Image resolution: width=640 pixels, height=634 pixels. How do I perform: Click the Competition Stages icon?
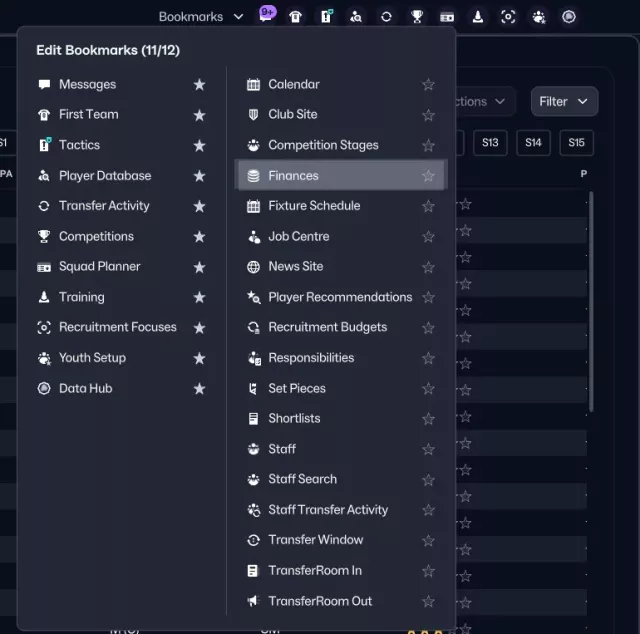pyautogui.click(x=253, y=145)
